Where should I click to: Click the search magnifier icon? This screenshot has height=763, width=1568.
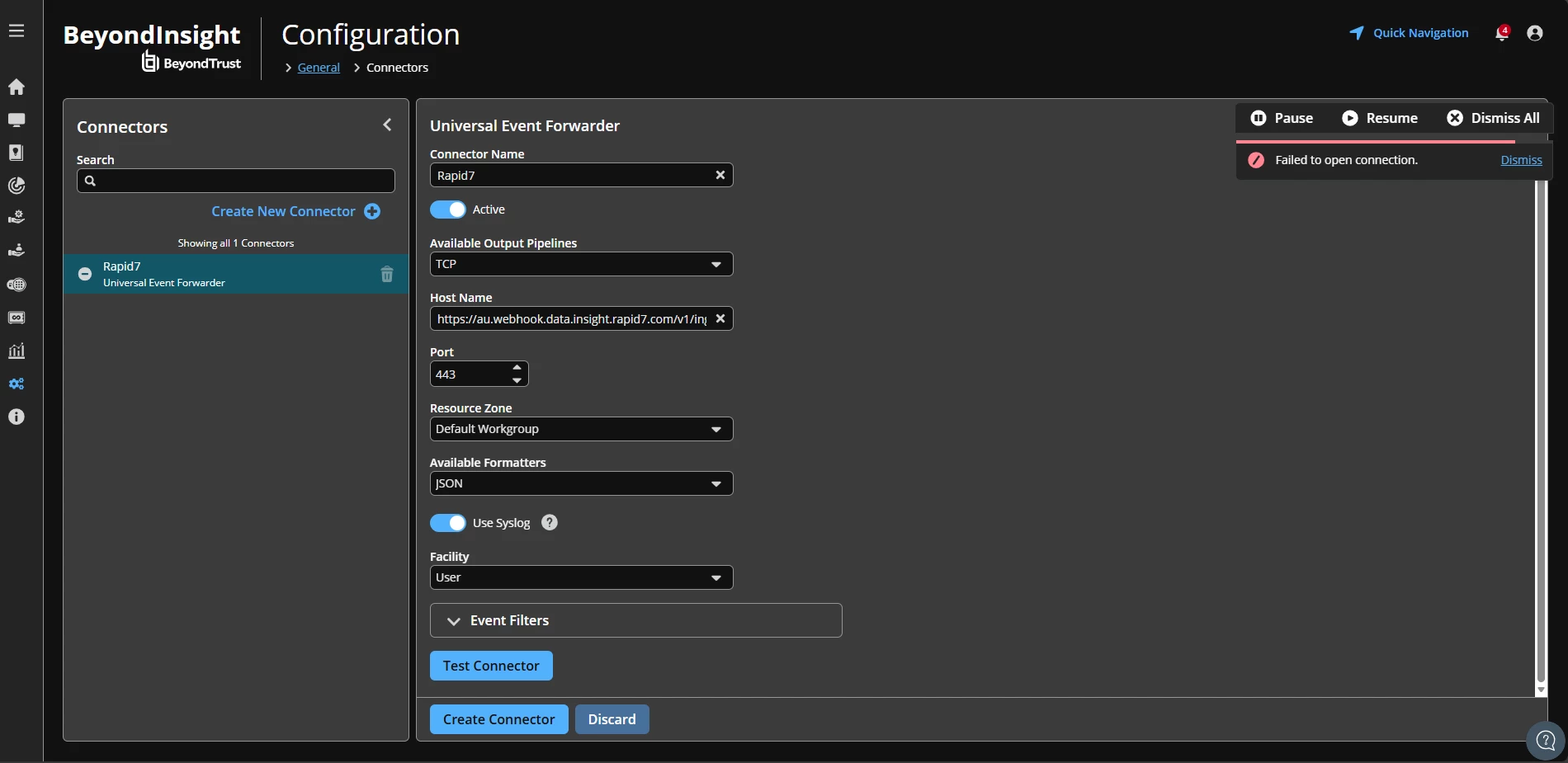tap(91, 181)
